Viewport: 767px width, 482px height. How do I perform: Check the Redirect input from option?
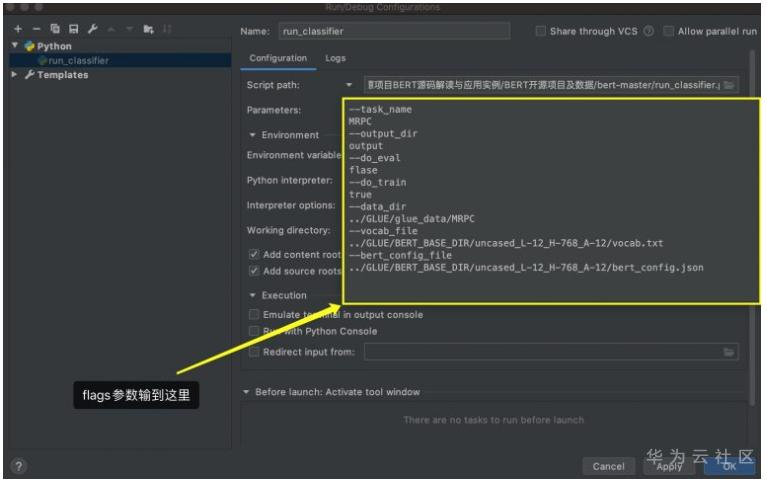point(254,352)
